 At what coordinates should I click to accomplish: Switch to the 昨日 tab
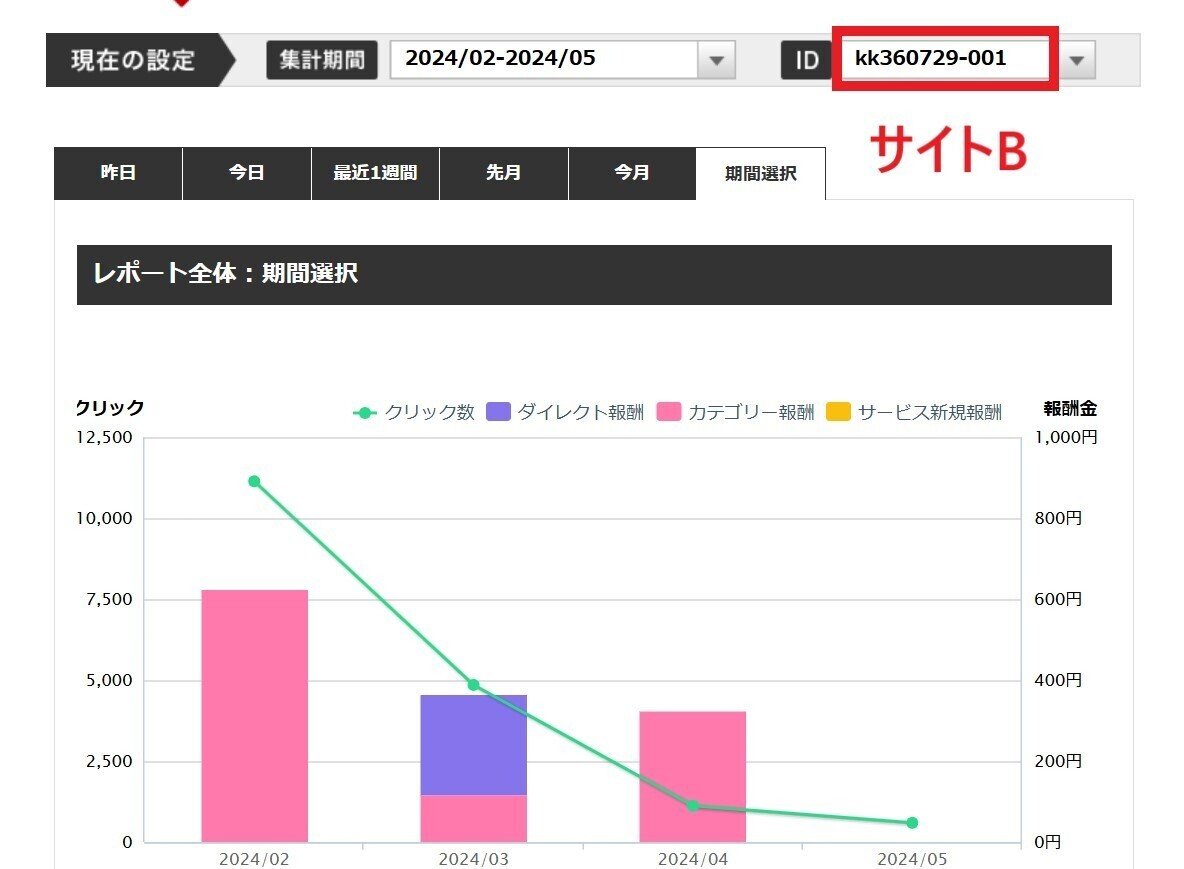coord(118,173)
